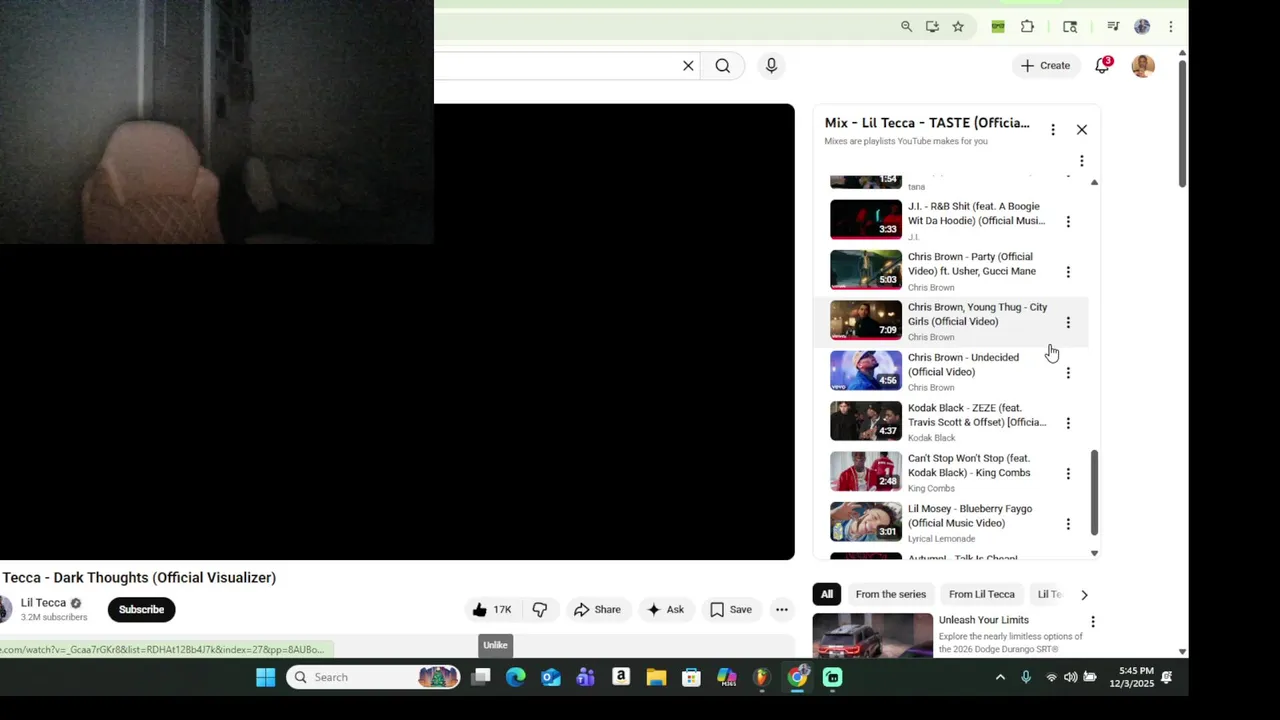
Task: Open Mix playlist header options menu
Action: click(x=1052, y=130)
